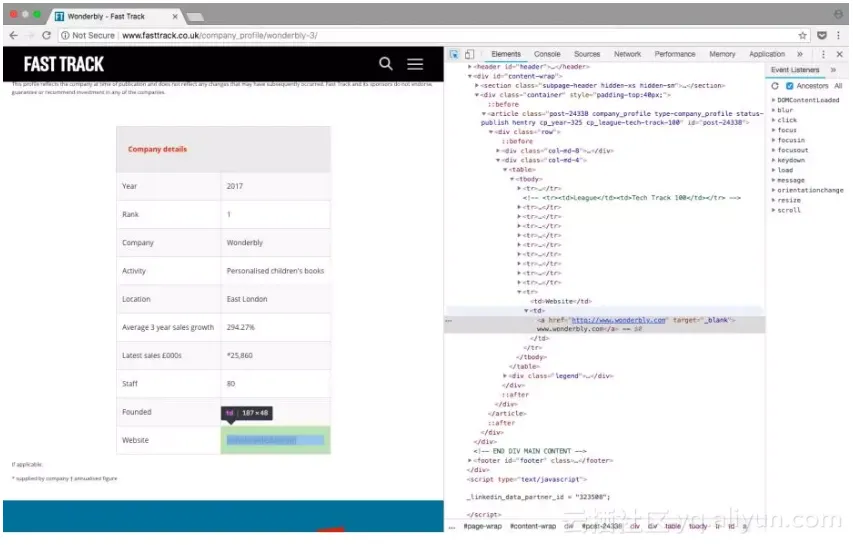The width and height of the screenshot is (853, 545).
Task: Select td Website node in DOM
Action: click(x=561, y=301)
